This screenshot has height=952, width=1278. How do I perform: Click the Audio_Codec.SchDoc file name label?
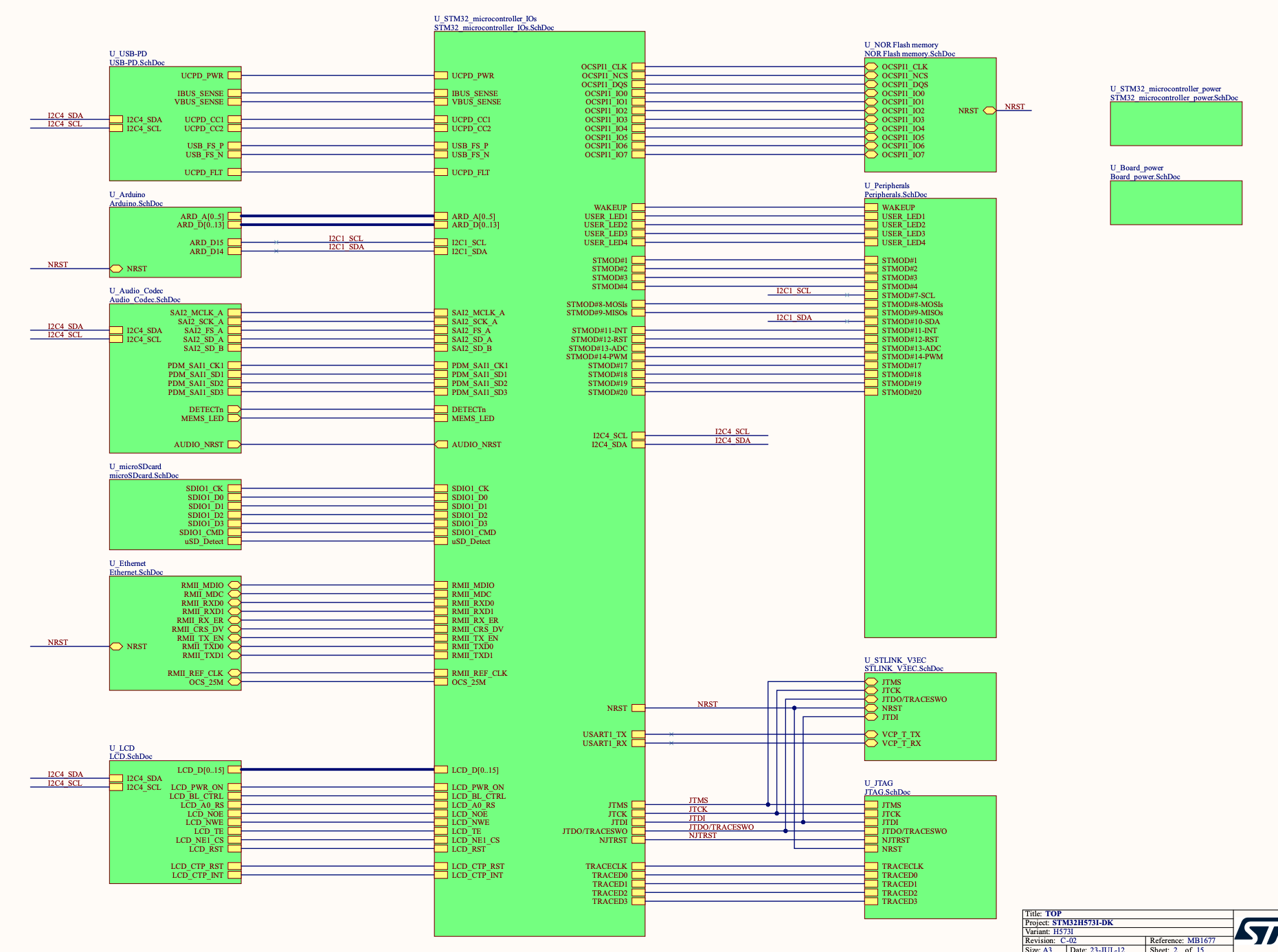click(x=145, y=299)
